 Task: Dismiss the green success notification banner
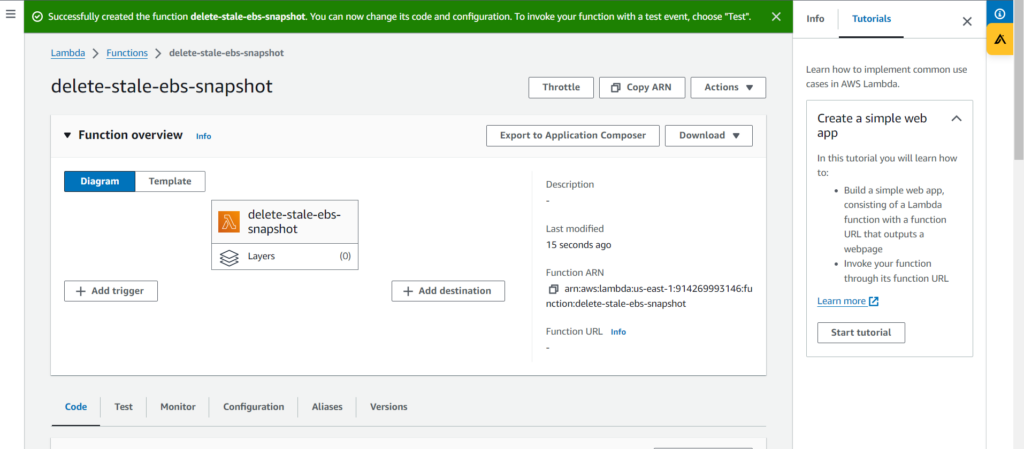776,17
